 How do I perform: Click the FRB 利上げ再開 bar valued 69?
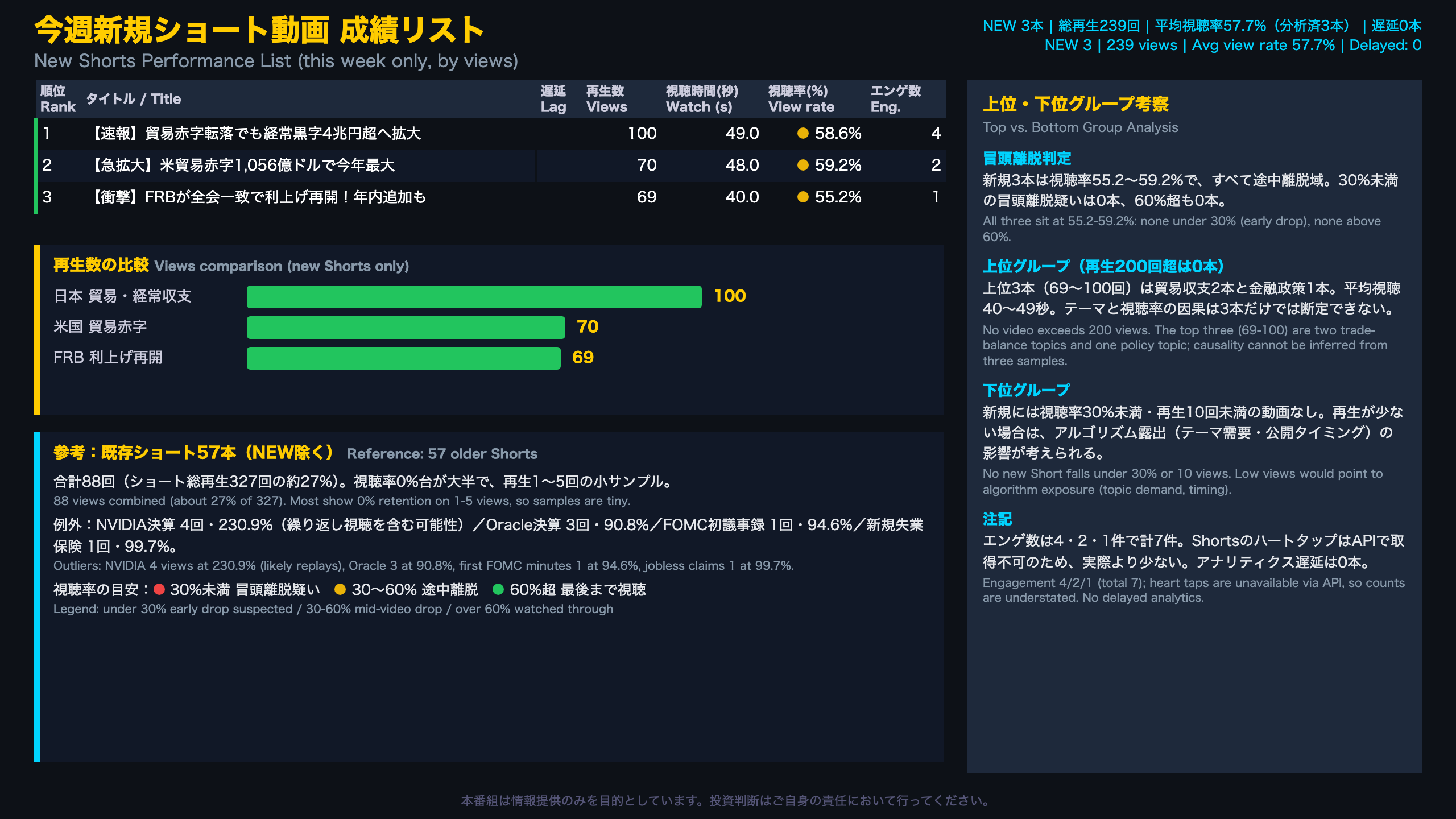pyautogui.click(x=403, y=358)
